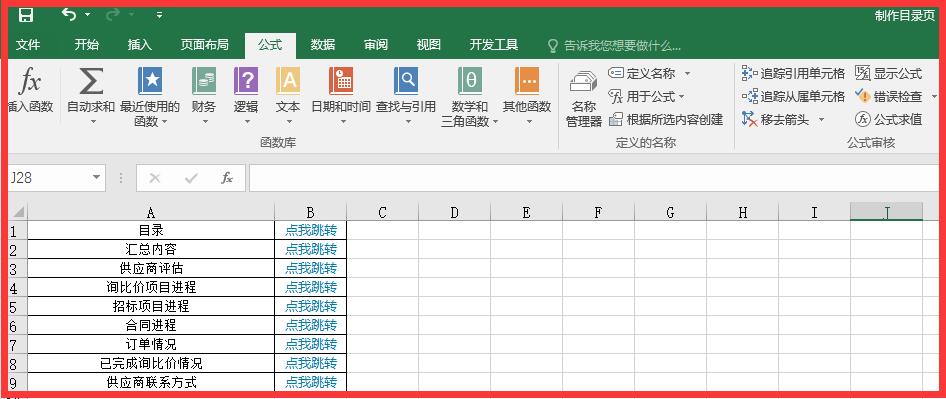Toggle 显示公式 mode

pos(889,74)
